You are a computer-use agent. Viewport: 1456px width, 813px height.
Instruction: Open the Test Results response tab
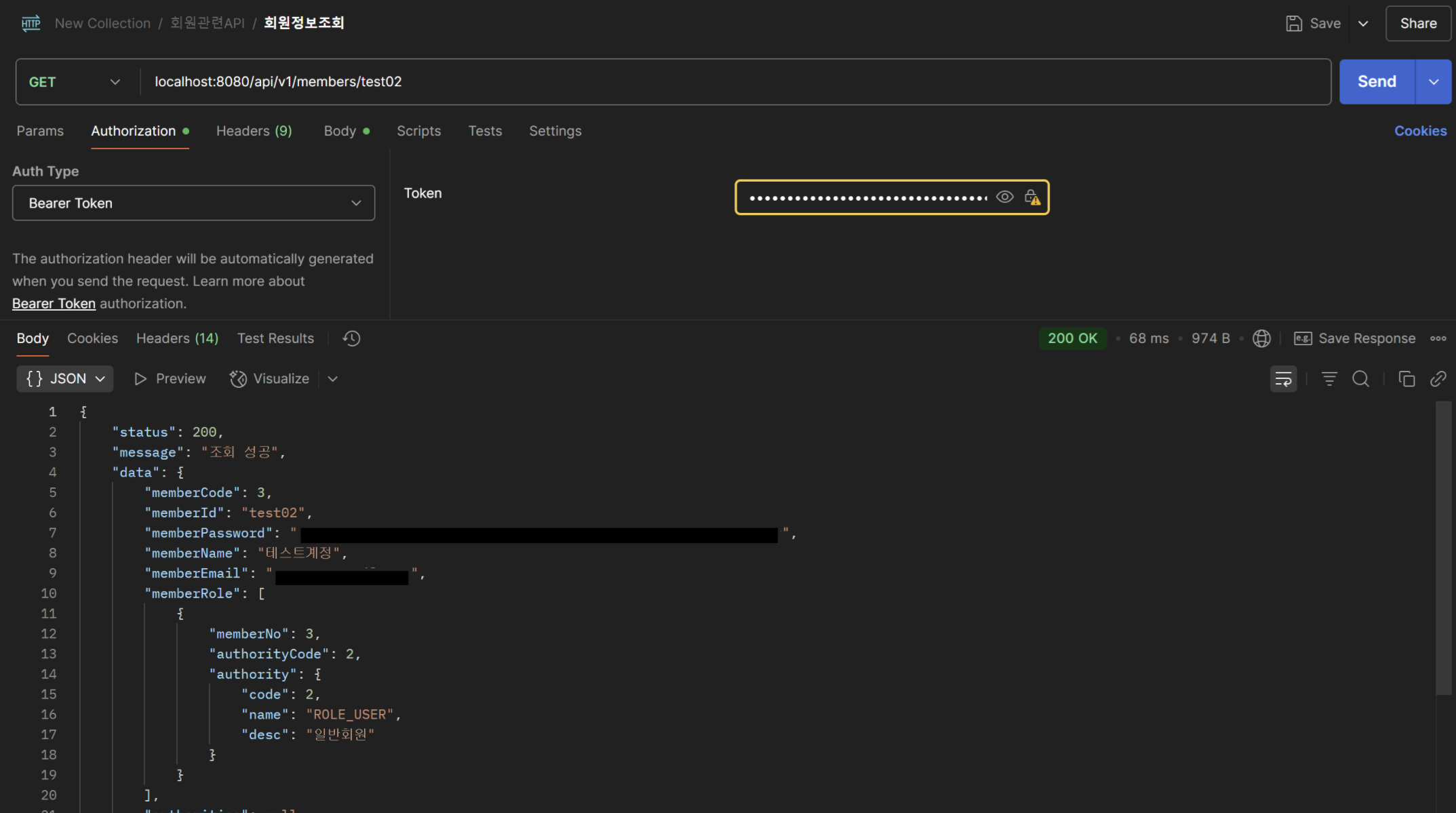[275, 338]
